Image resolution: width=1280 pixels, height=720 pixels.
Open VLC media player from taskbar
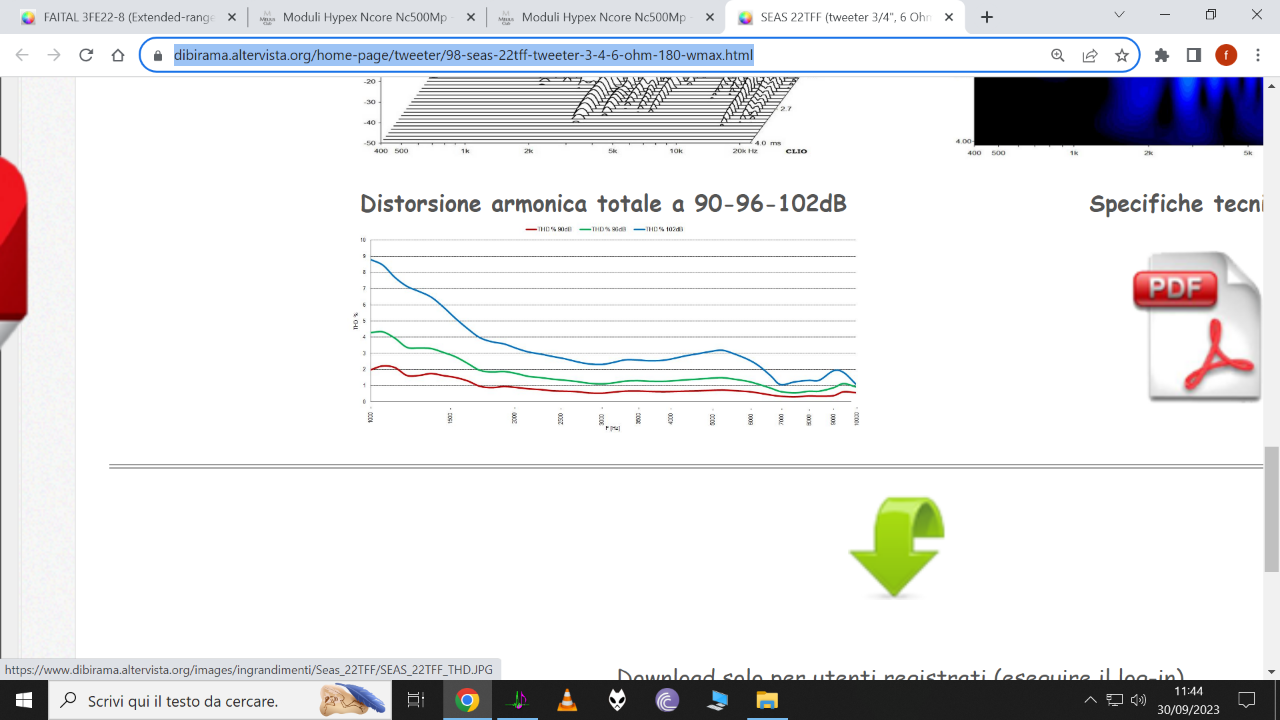click(x=567, y=700)
